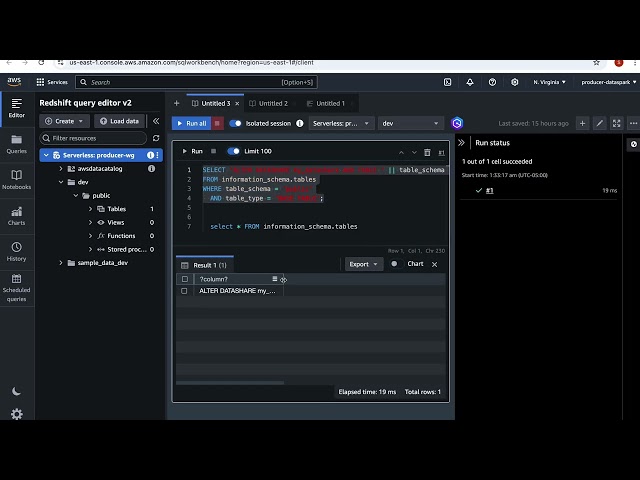Viewport: 640px width, 480px height.
Task: Open the producer-wg options menu
Action: coord(158,155)
